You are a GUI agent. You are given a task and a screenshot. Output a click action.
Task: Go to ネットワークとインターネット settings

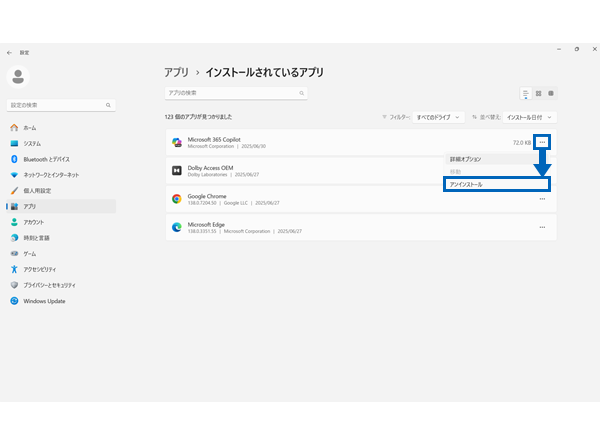[54, 174]
